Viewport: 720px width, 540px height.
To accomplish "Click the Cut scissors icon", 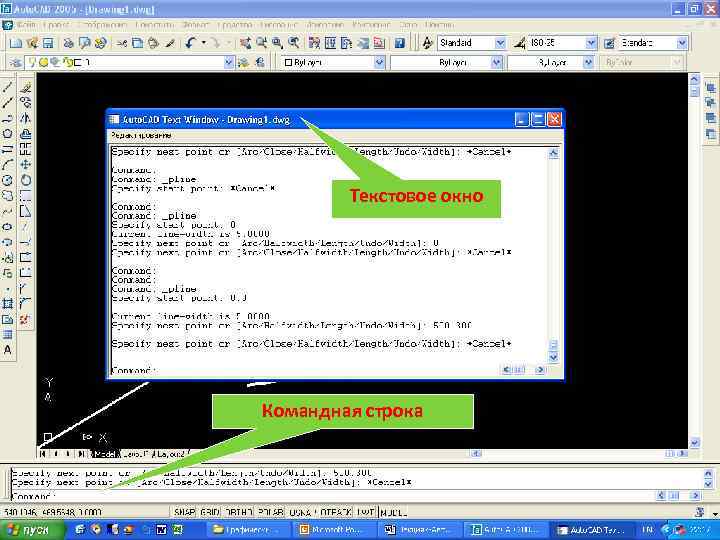I will [122, 43].
